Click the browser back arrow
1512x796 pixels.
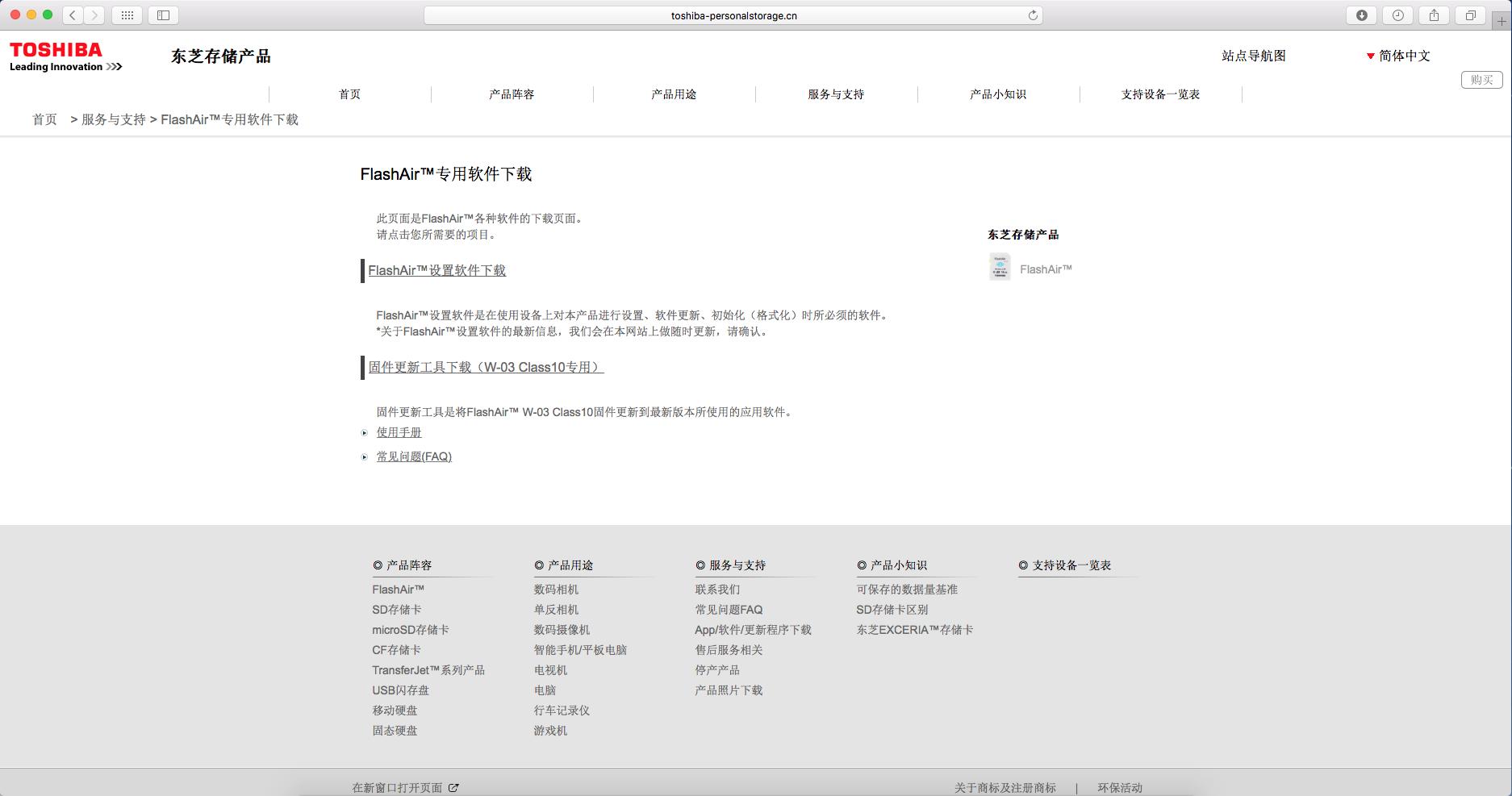tap(72, 14)
